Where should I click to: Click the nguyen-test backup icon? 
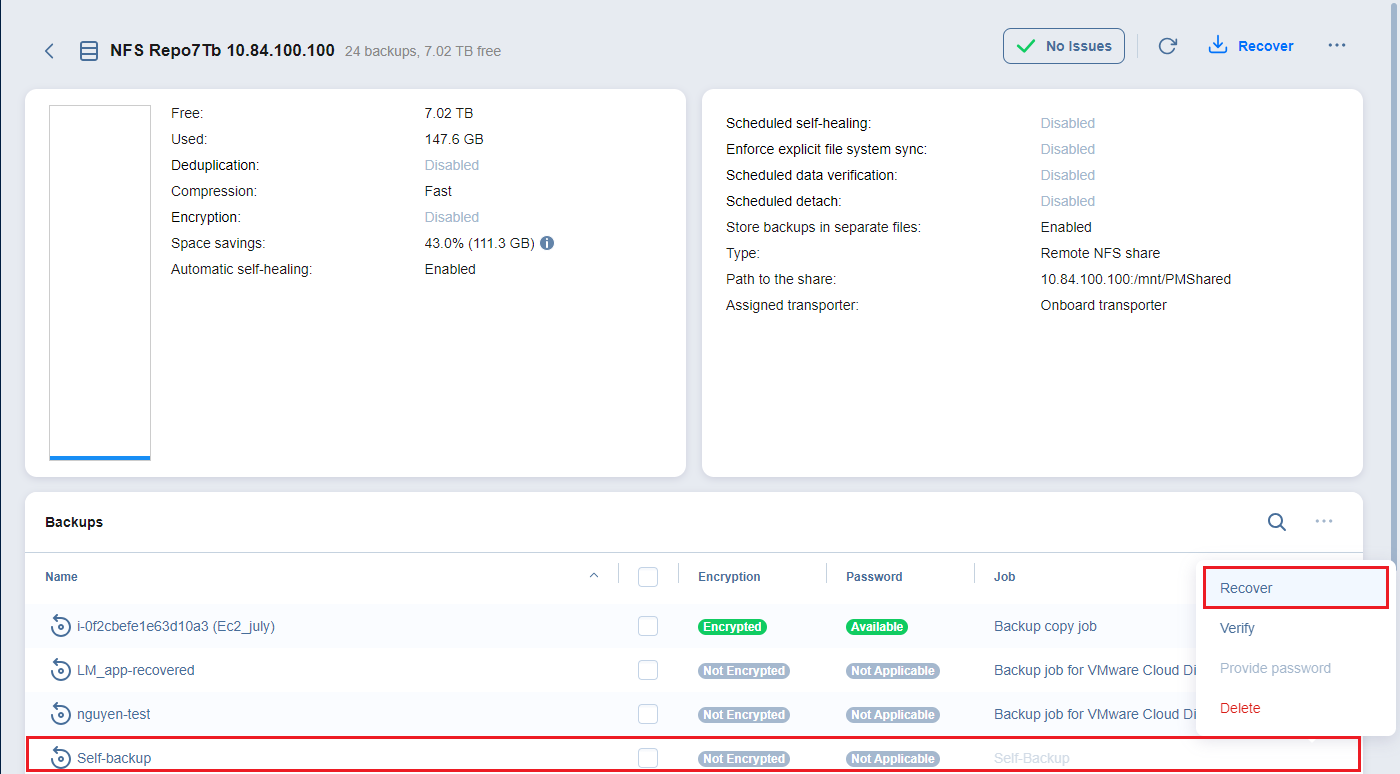(61, 714)
